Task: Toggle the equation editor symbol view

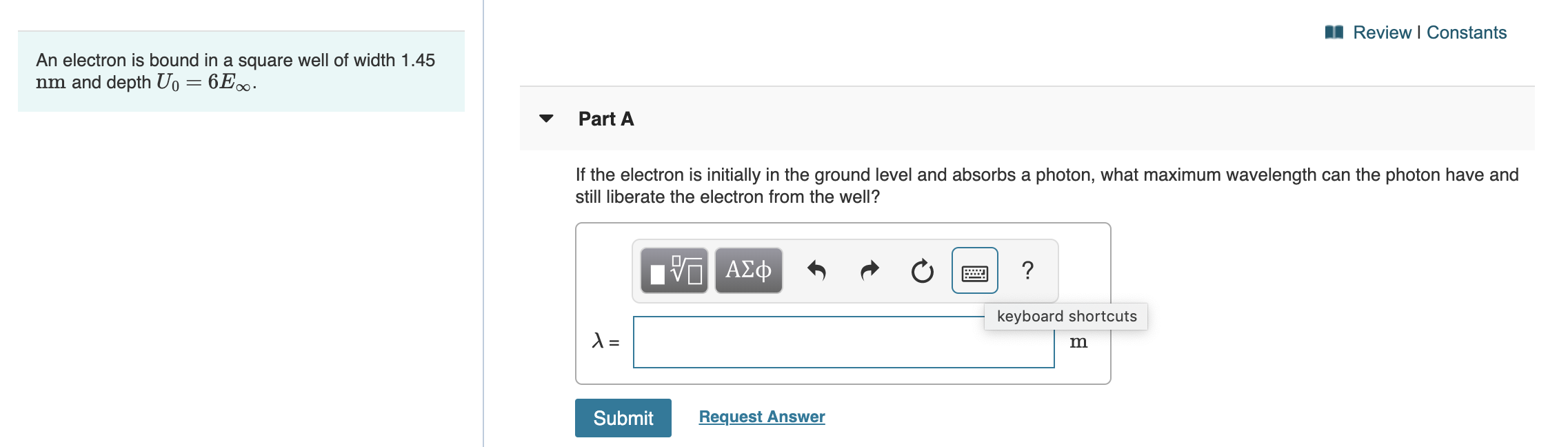Action: (x=748, y=271)
